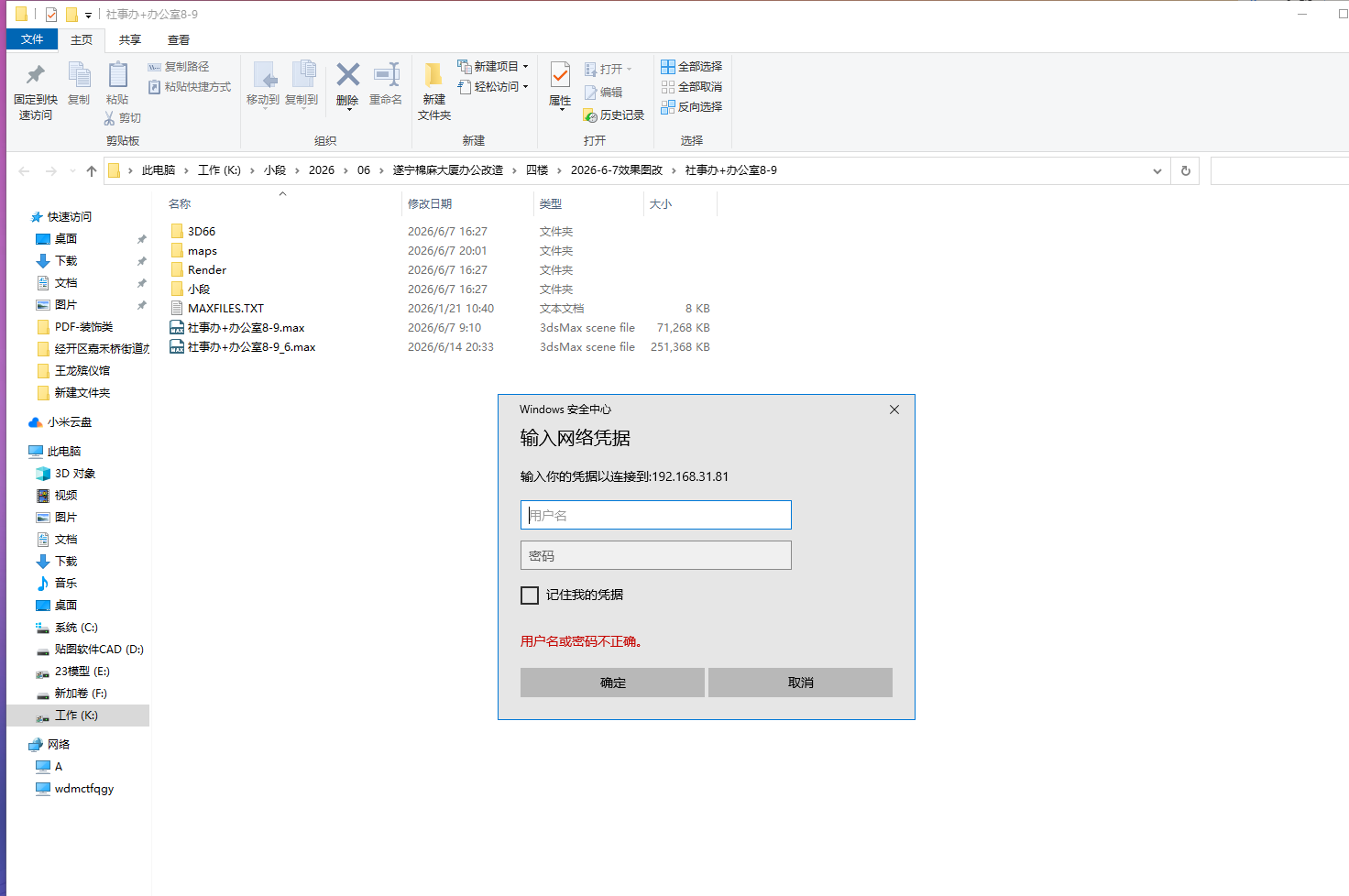Click the New folder icon
Screen dimensions: 1349x896
click(434, 75)
